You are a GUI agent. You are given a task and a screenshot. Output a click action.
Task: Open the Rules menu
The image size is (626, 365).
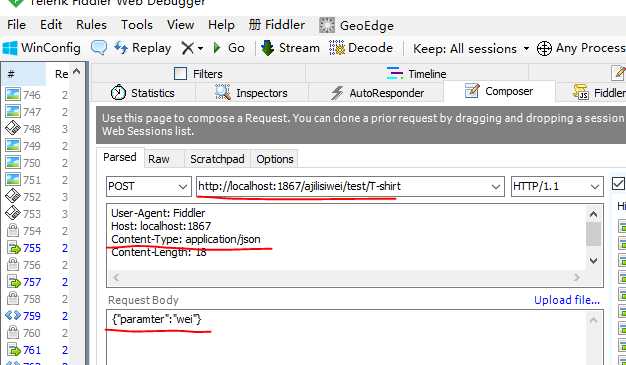tap(91, 25)
